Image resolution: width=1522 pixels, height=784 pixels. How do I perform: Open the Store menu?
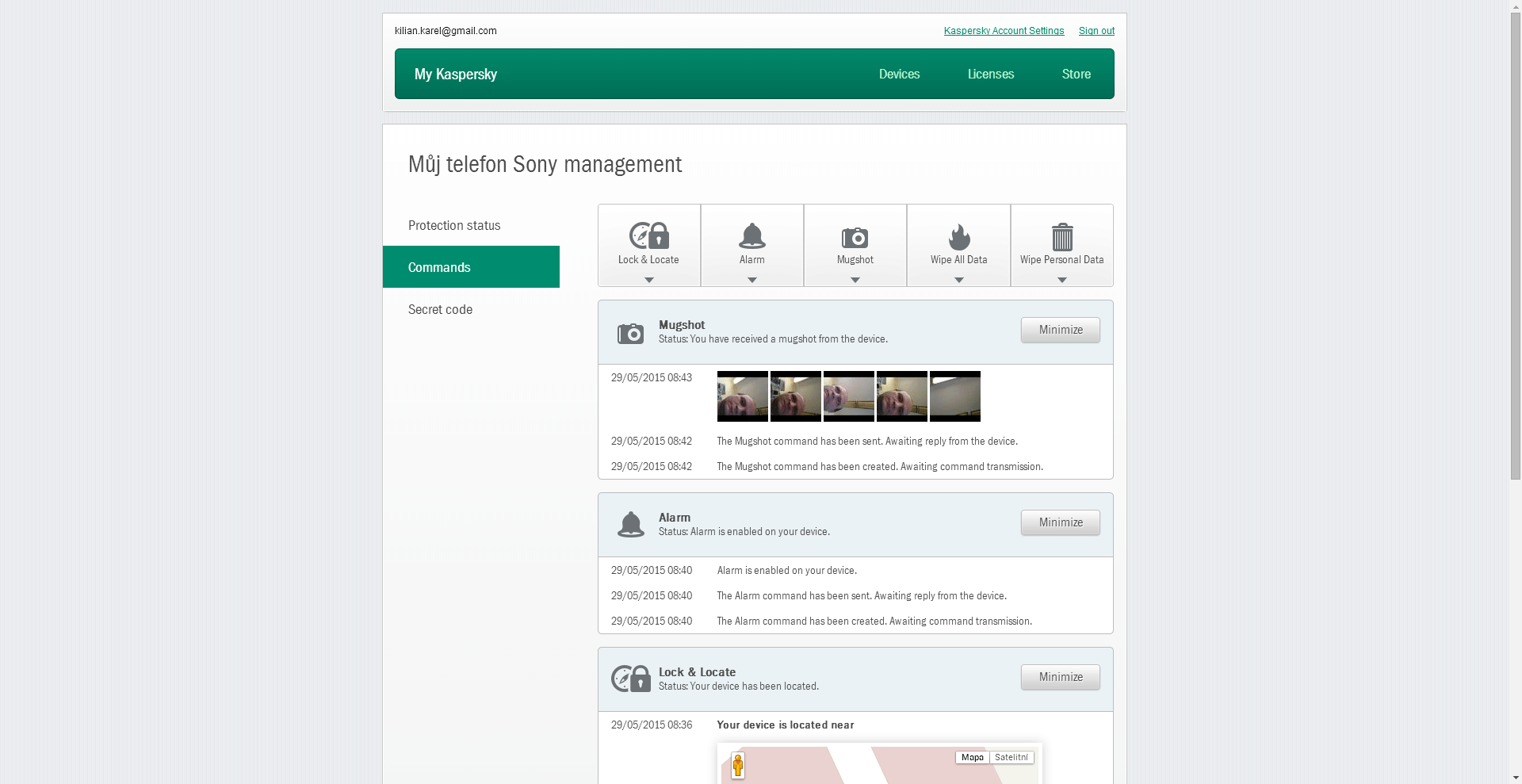tap(1076, 74)
